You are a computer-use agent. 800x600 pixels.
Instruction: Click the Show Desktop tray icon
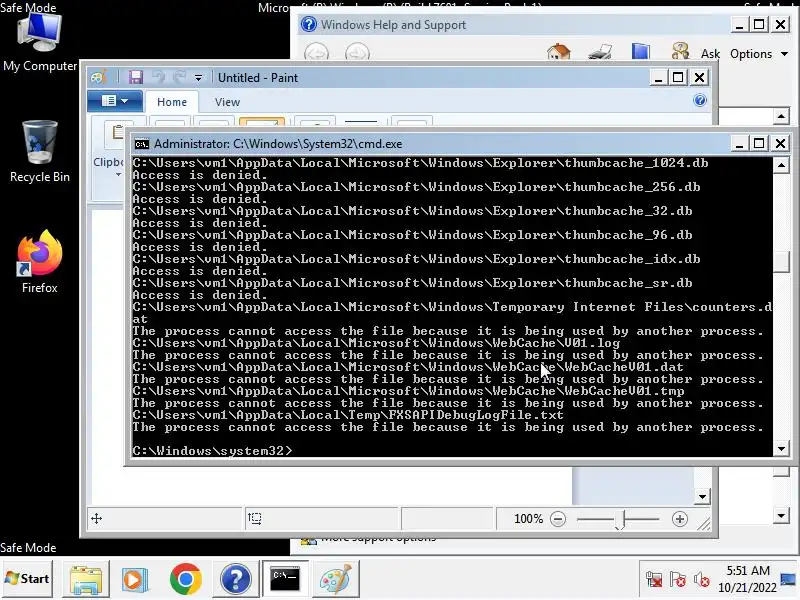click(789, 579)
